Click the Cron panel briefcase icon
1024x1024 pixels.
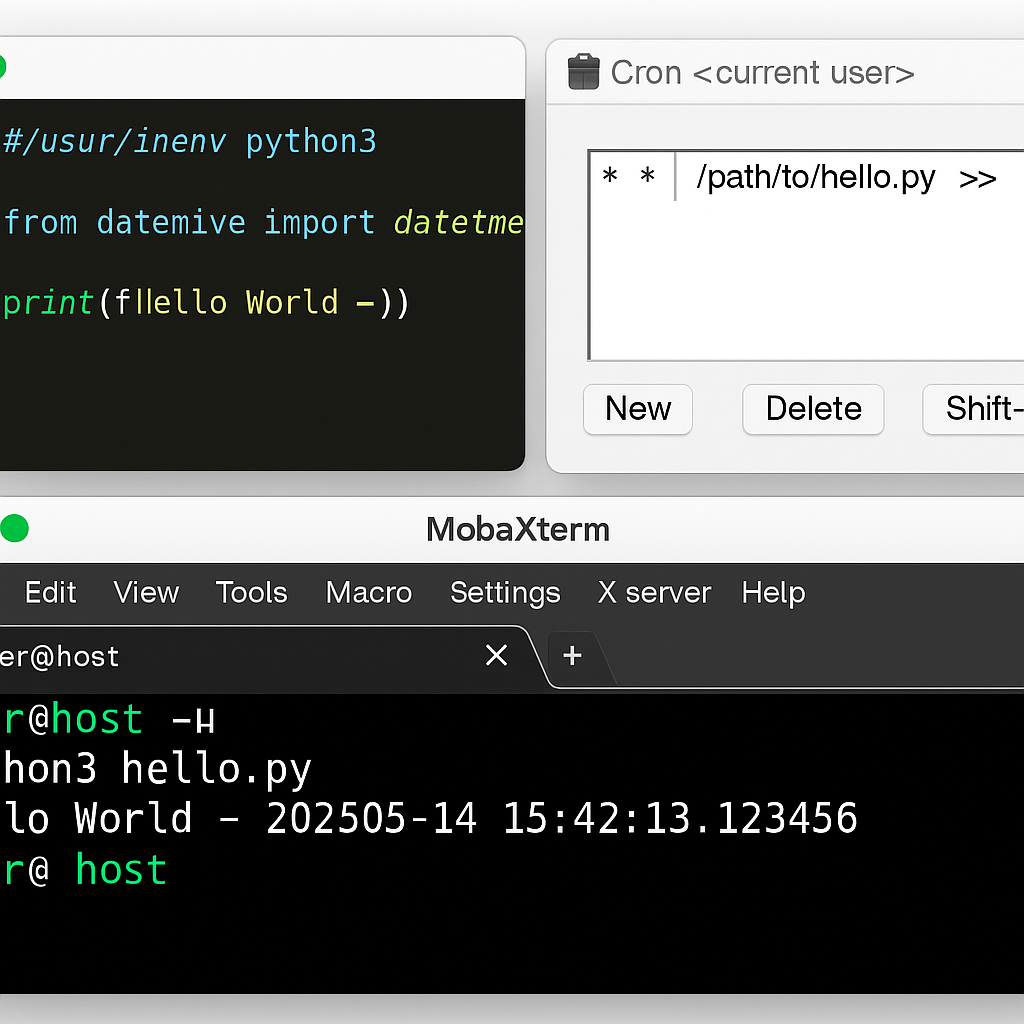(x=584, y=72)
